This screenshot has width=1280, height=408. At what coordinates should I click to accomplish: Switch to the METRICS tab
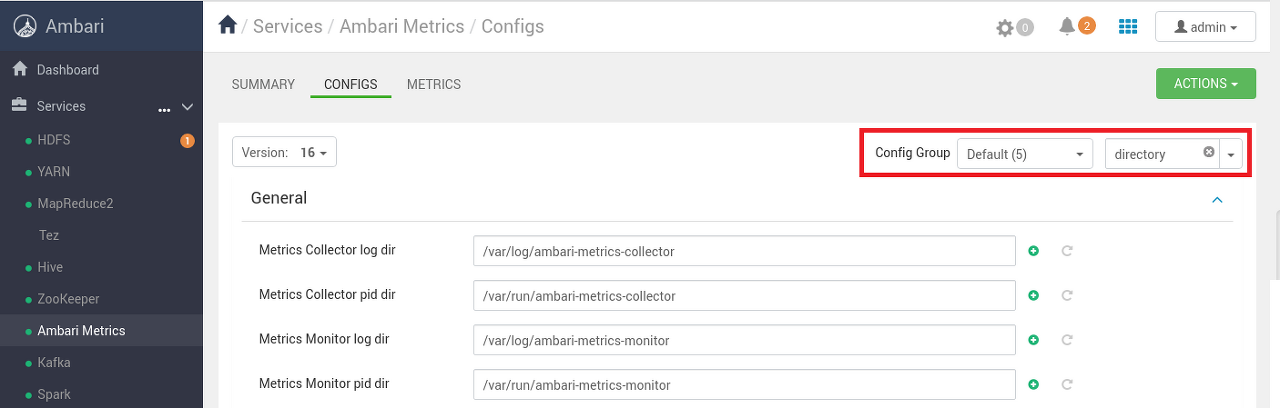pyautogui.click(x=434, y=84)
